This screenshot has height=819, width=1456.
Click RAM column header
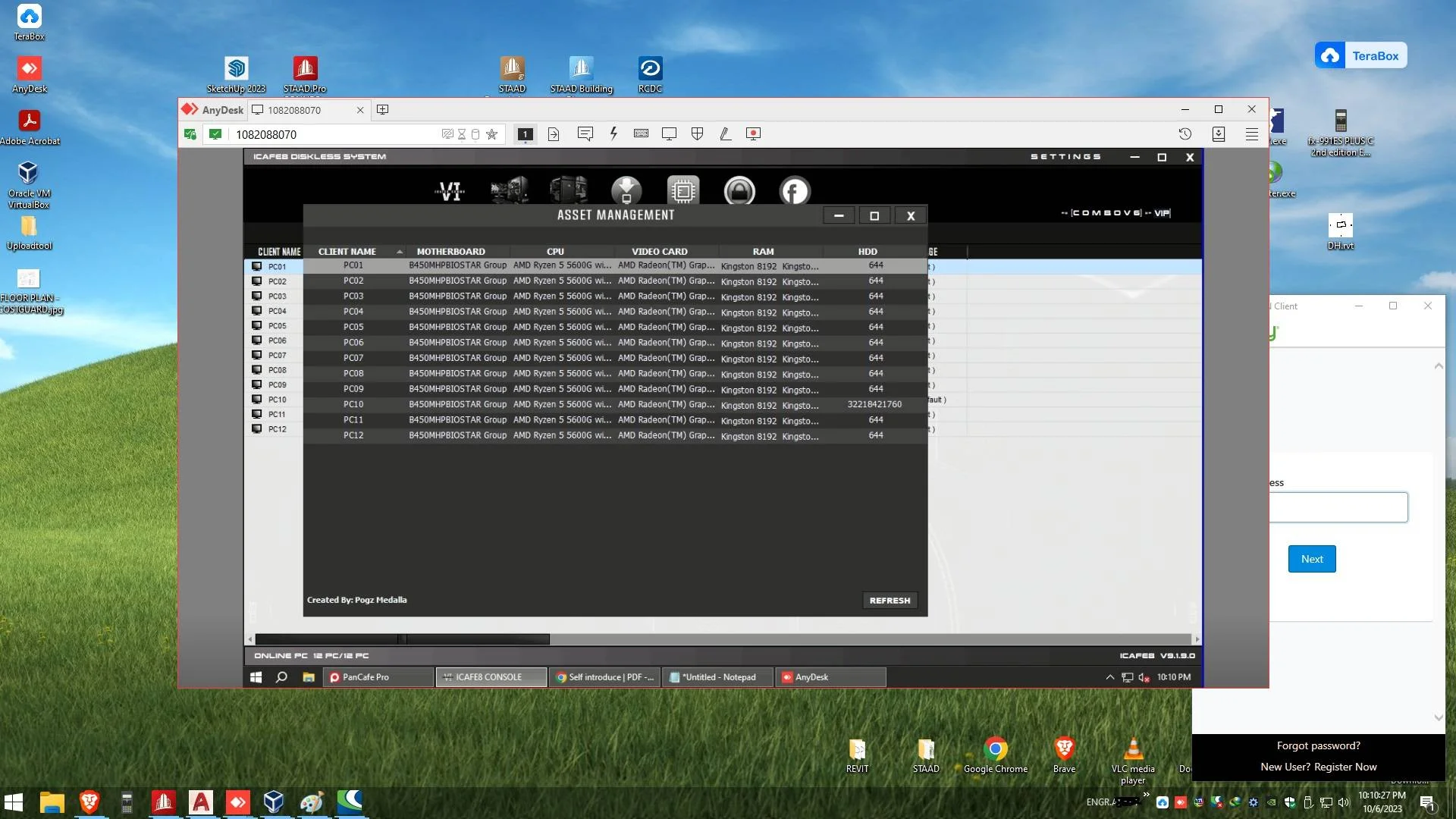(763, 251)
